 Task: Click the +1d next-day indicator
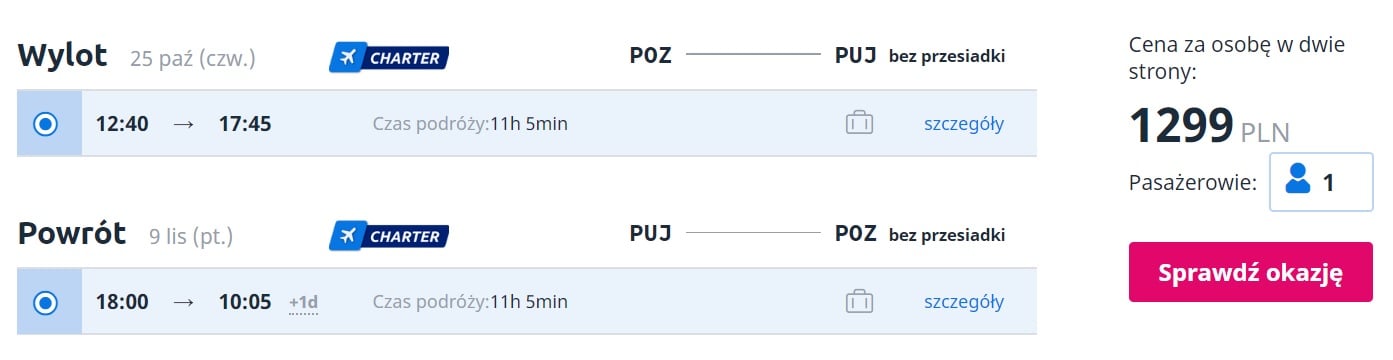(303, 303)
